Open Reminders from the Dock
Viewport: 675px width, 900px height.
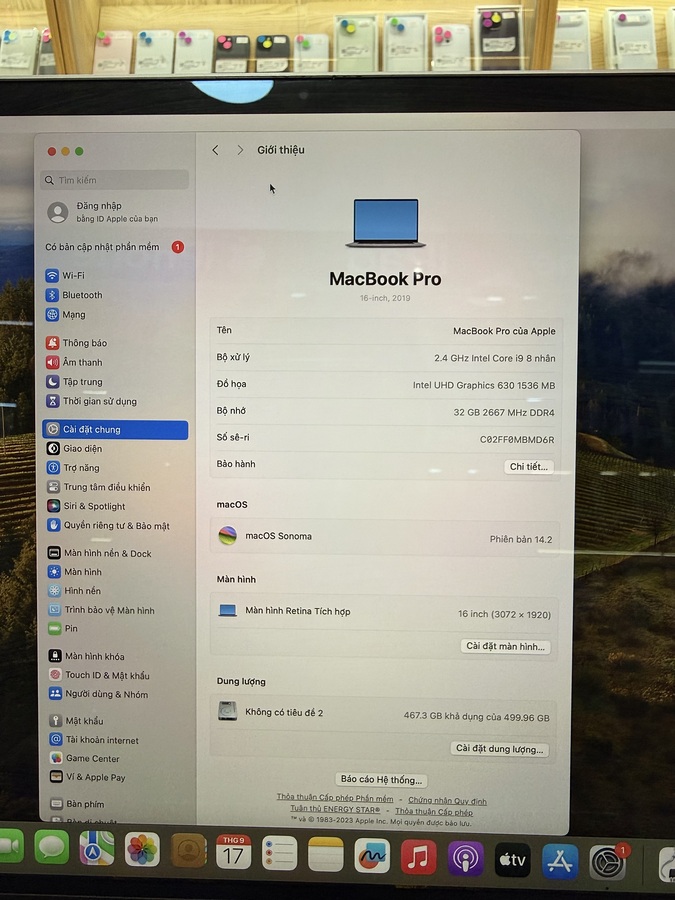280,854
